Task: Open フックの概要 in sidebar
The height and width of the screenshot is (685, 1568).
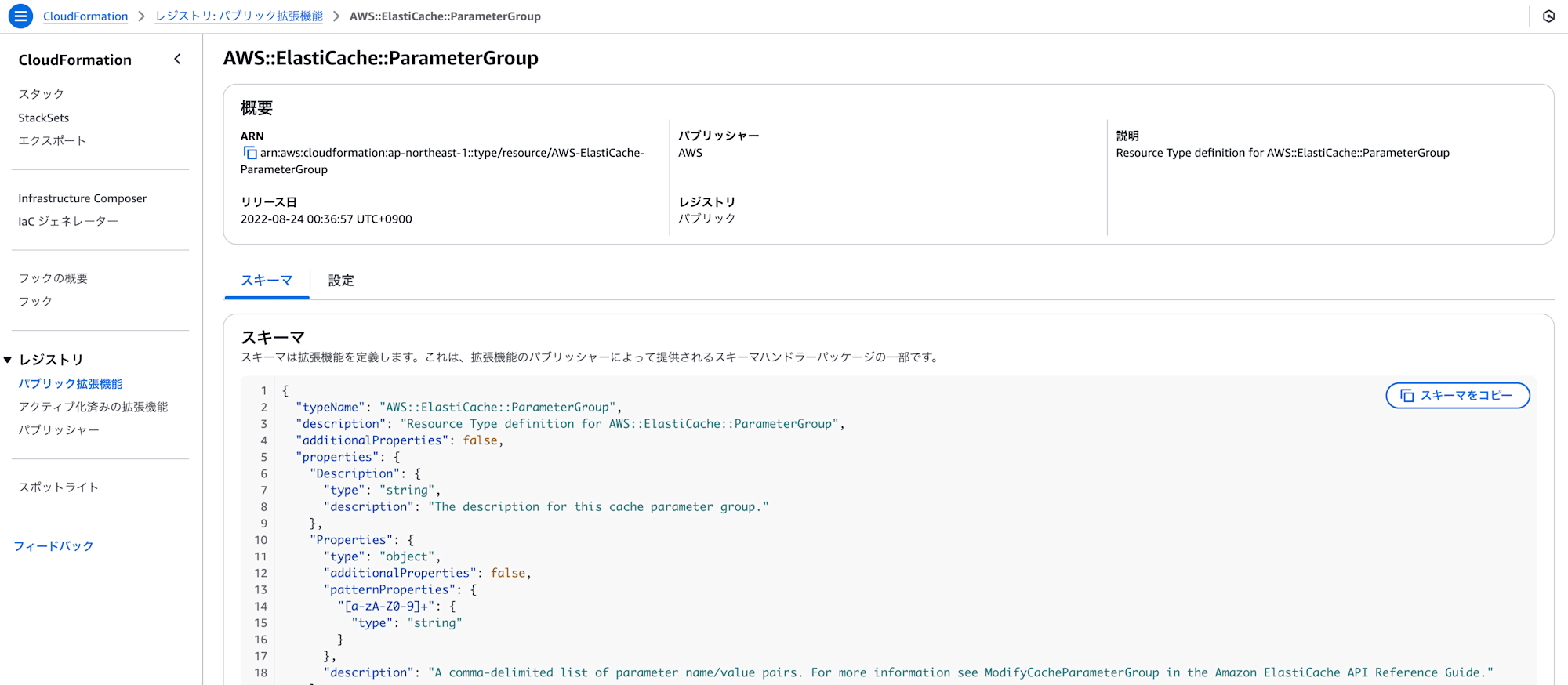Action: pyautogui.click(x=53, y=278)
